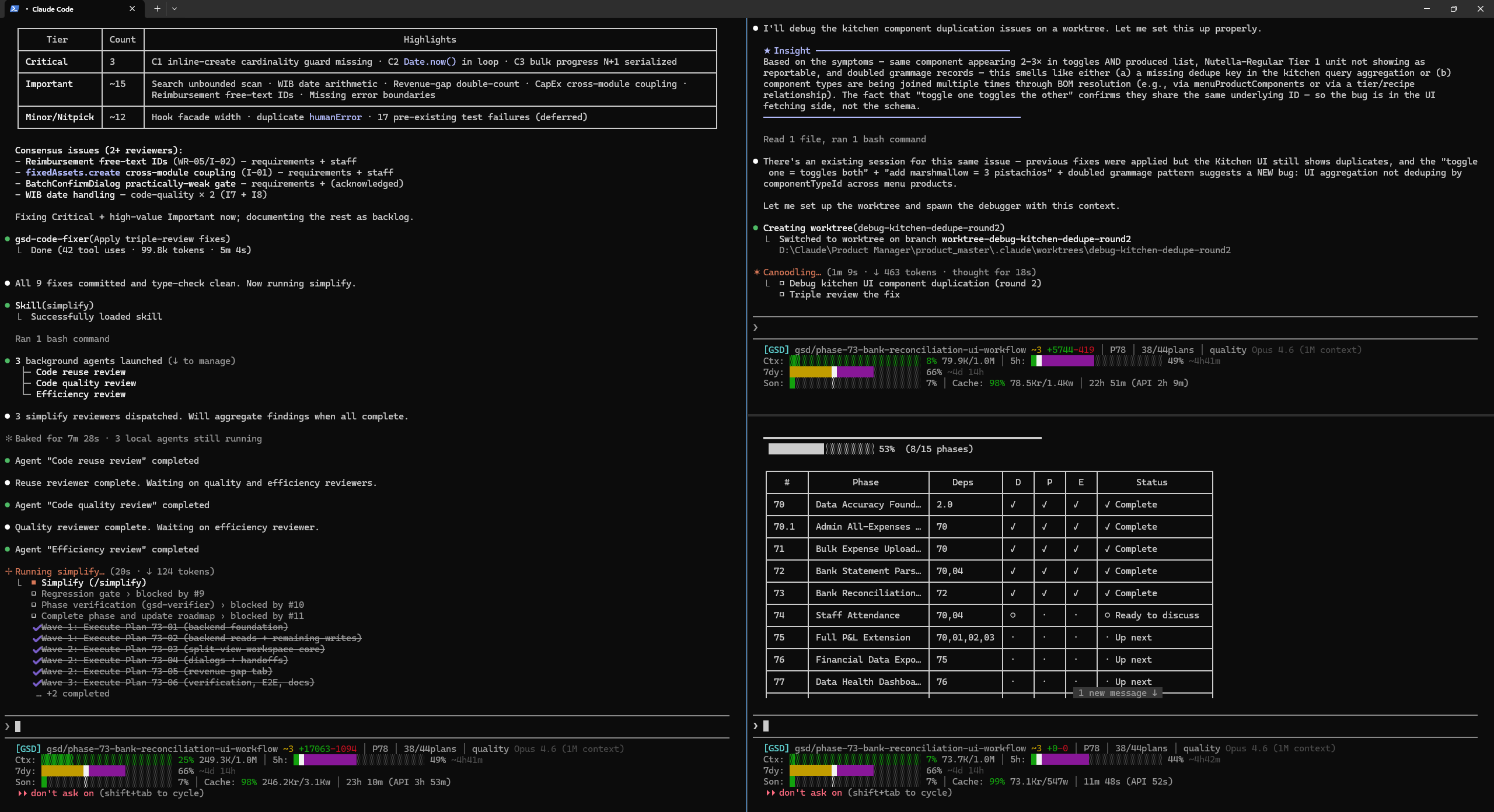
Task: Click the Efficiency review agent entry
Action: 81,394
